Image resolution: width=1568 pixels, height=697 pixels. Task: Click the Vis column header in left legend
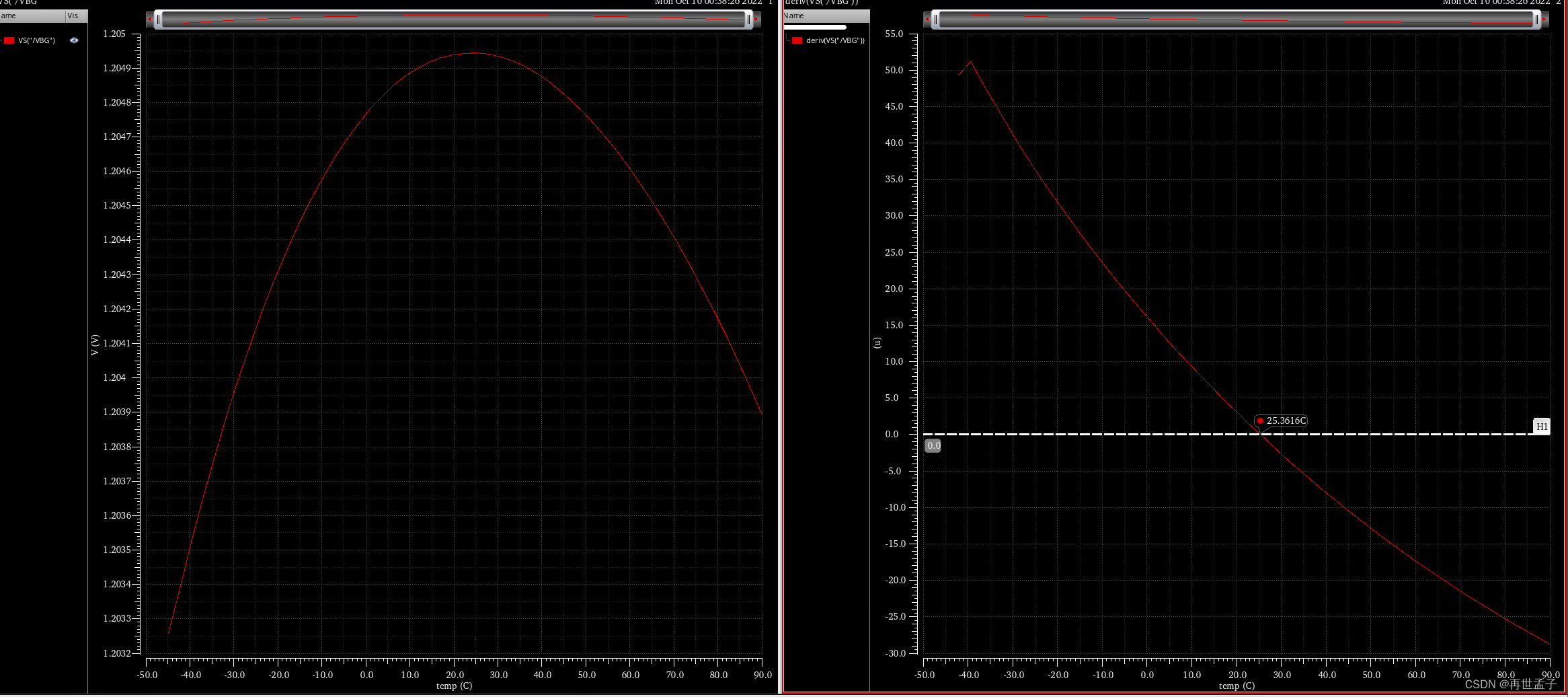pos(73,15)
